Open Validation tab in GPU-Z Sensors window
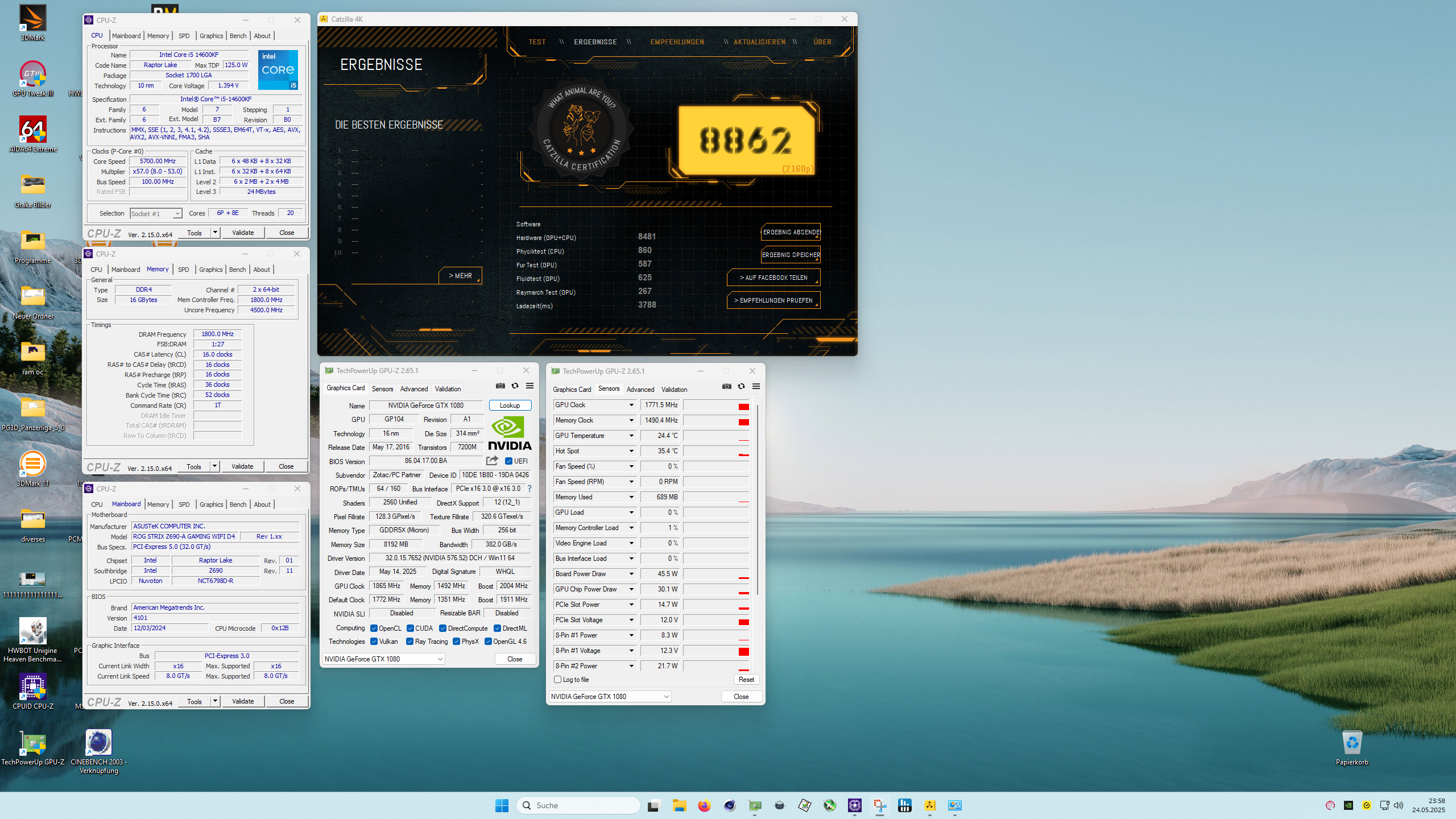The width and height of the screenshot is (1456, 819). (x=674, y=390)
